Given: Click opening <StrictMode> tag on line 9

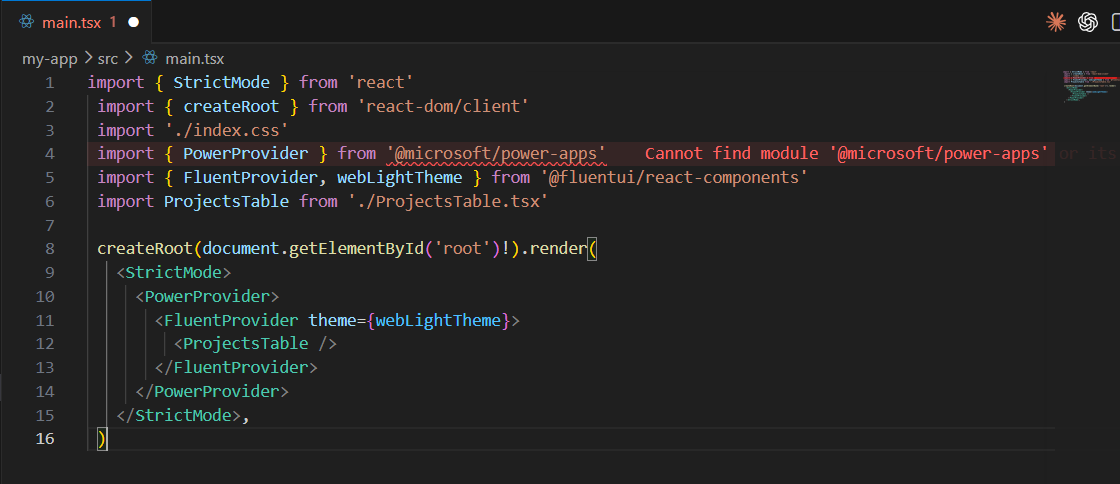Looking at the screenshot, I should click(x=174, y=273).
